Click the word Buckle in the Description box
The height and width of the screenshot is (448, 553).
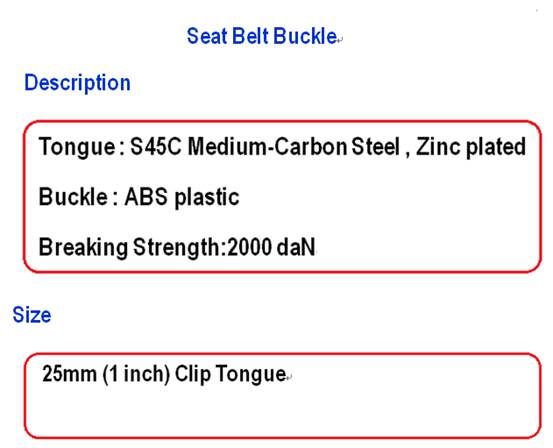73,196
